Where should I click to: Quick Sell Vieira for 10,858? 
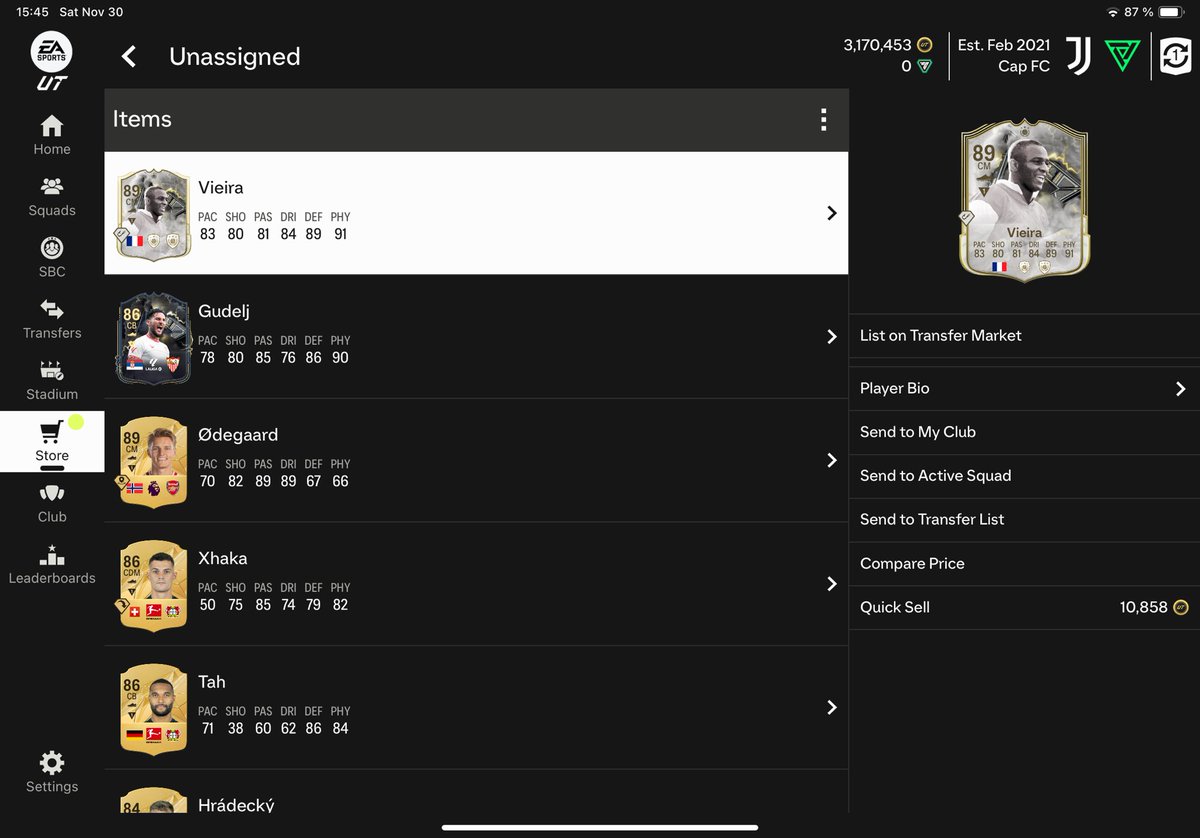click(x=1024, y=608)
